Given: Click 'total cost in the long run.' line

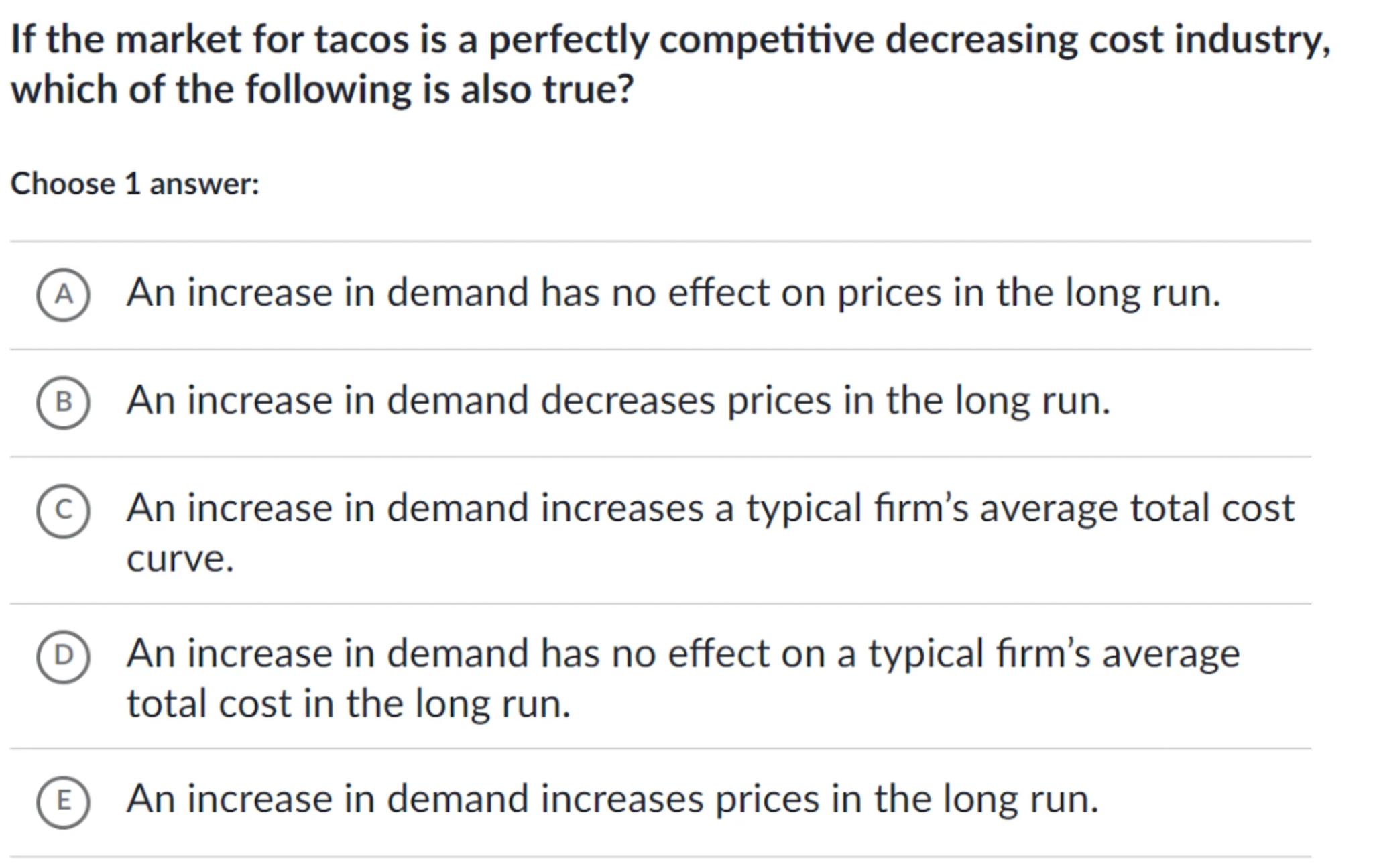Looking at the screenshot, I should [x=349, y=704].
